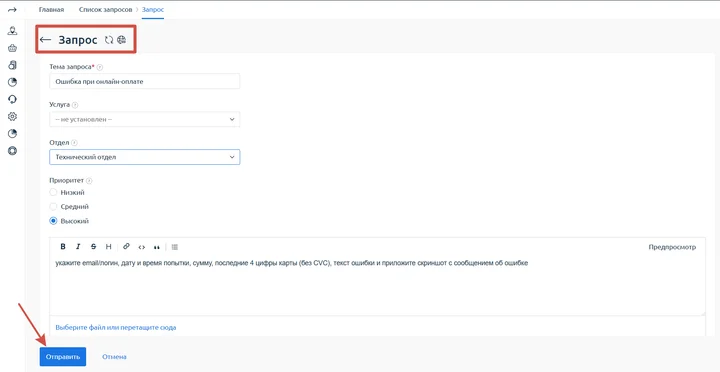Open the documents icon in sidebar
This screenshot has width=720, height=372.
coord(12,65)
